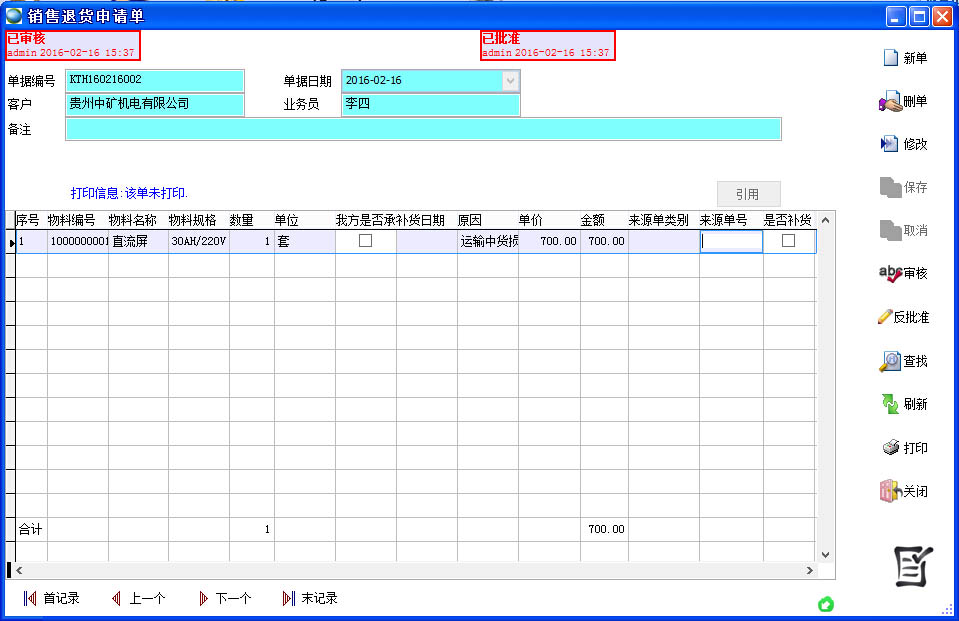Print the order via 打印 icon
This screenshot has height=621, width=959.
click(x=890, y=448)
